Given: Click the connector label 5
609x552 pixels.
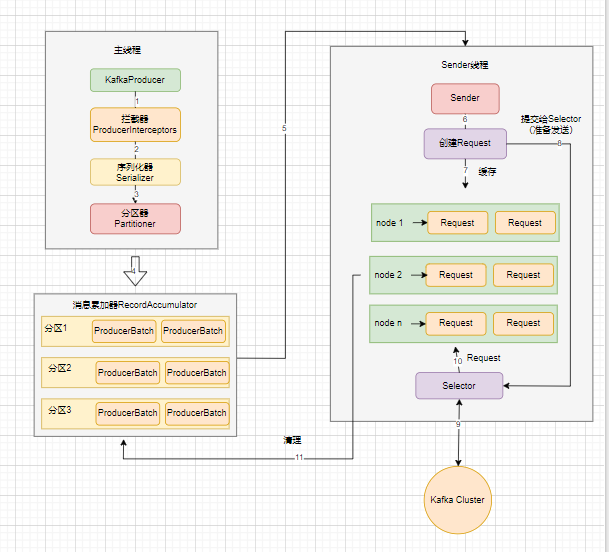Looking at the screenshot, I should click(284, 128).
